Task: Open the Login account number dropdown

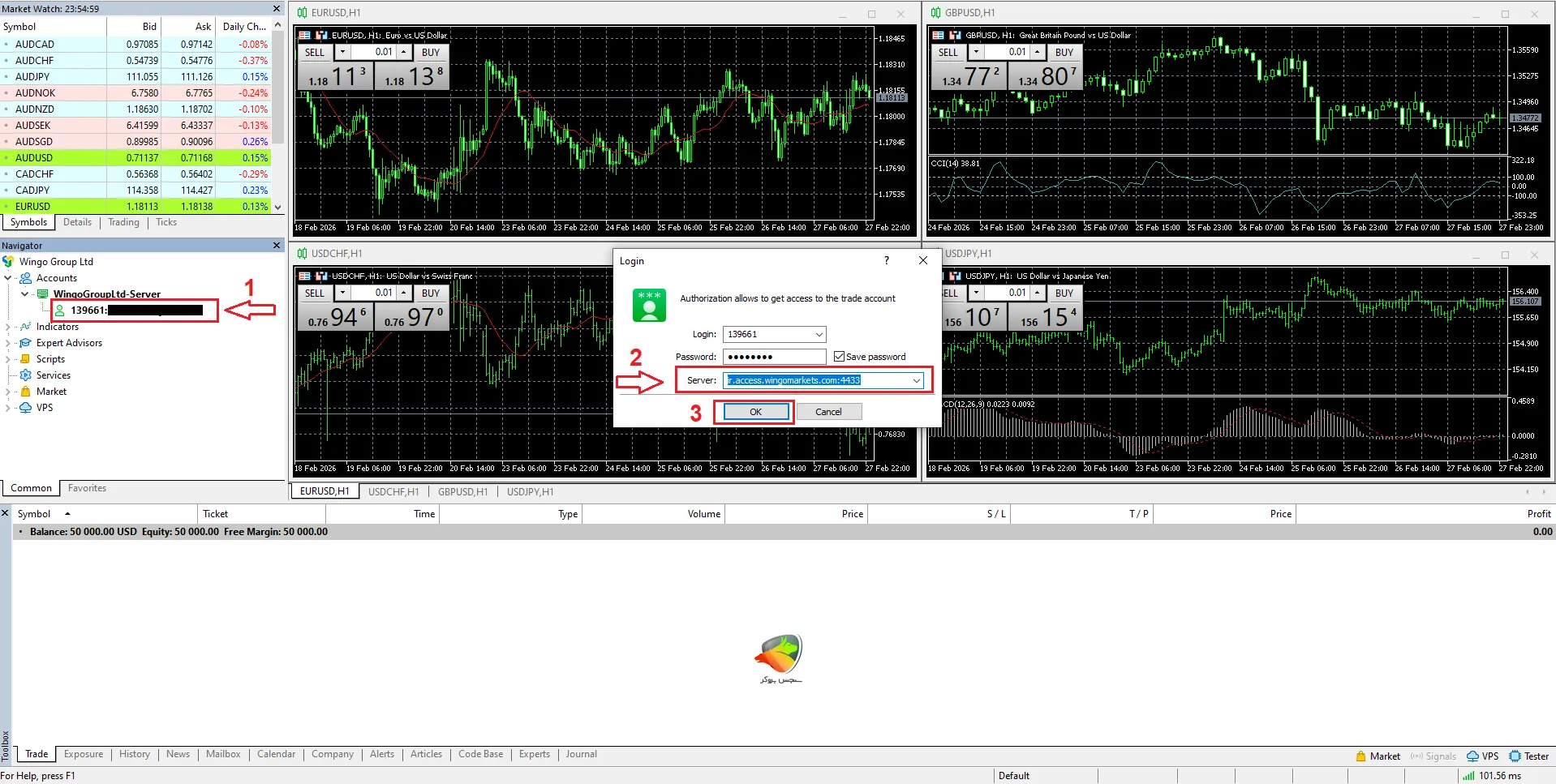Action: click(819, 334)
